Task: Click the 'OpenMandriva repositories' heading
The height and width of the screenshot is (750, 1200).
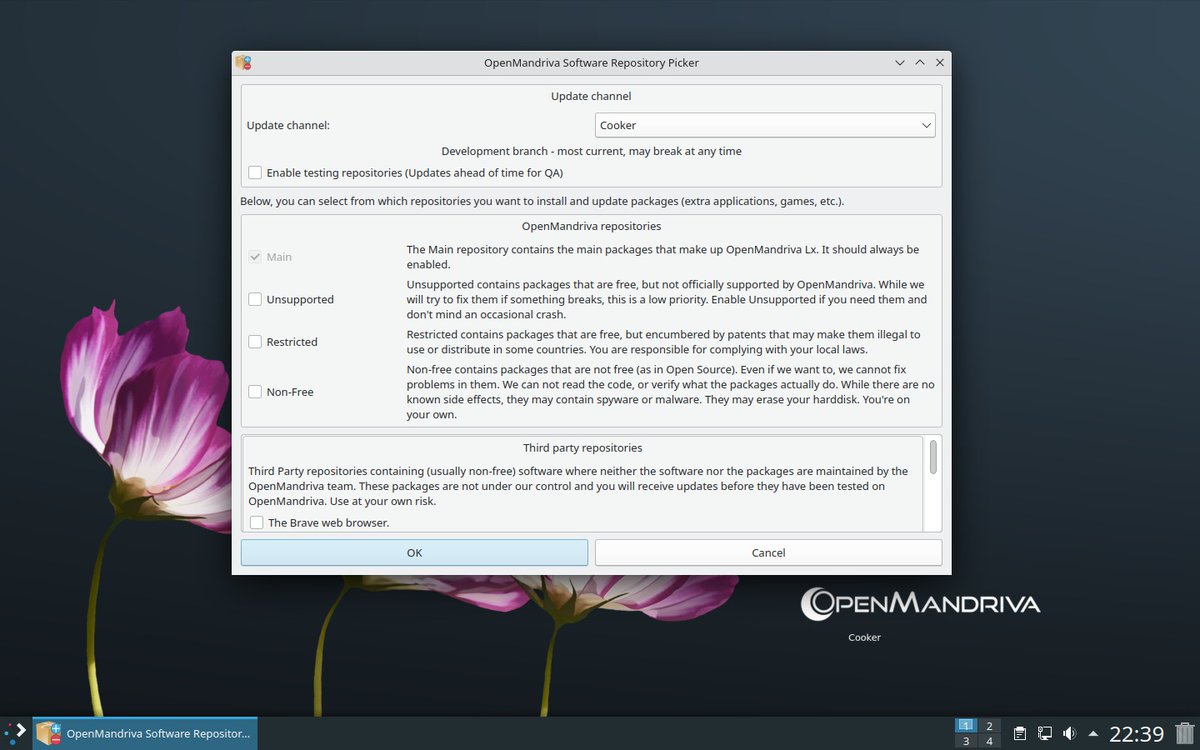Action: click(591, 226)
